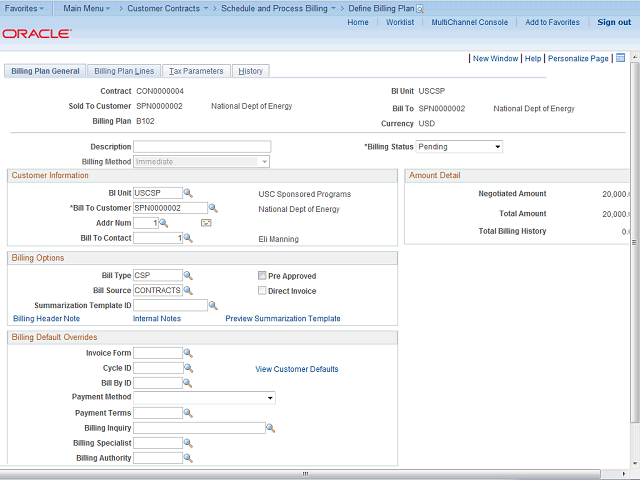640x480 pixels.
Task: Click into the Description text field
Action: (202, 147)
